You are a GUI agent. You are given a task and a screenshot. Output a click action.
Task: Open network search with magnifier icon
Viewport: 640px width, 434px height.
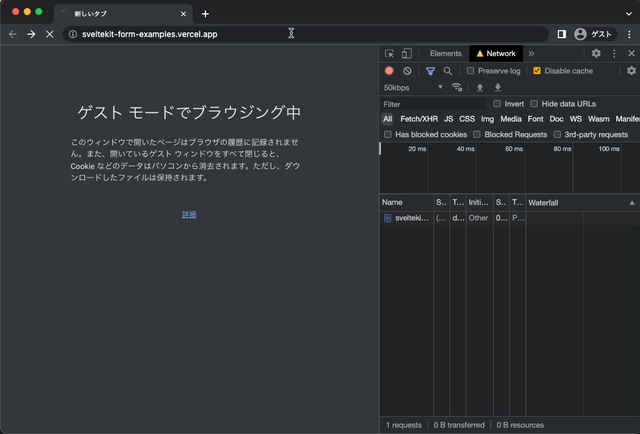pos(448,71)
